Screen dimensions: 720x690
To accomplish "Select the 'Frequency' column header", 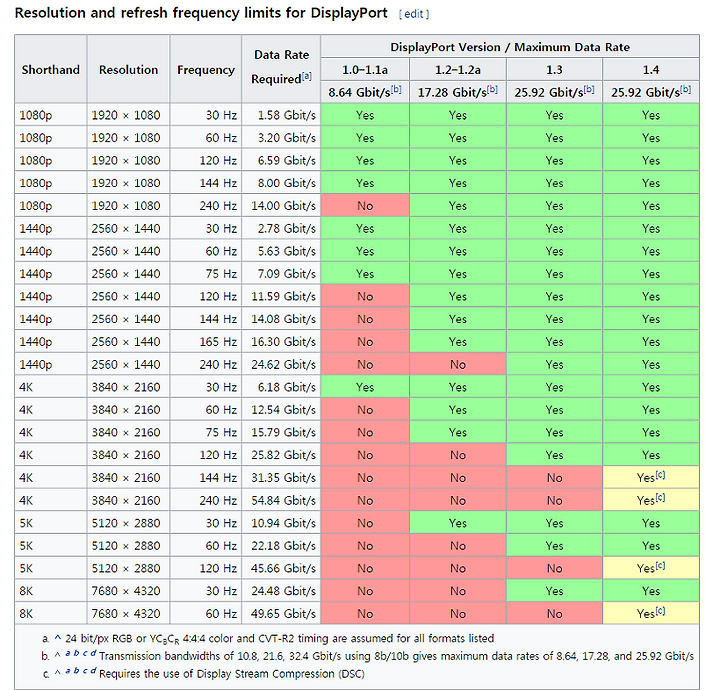I will click(206, 69).
